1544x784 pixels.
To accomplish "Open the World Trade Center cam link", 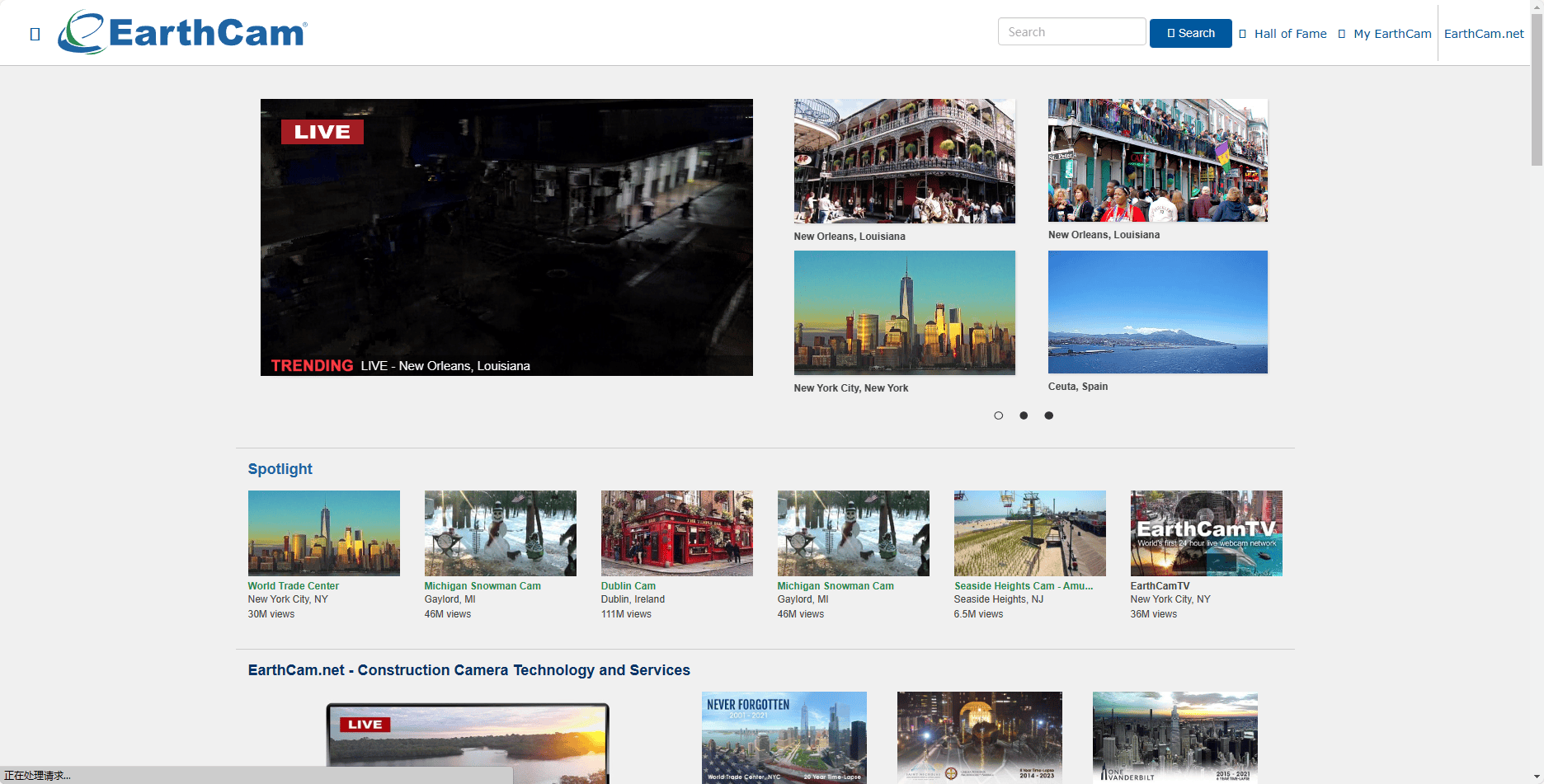I will coord(294,586).
